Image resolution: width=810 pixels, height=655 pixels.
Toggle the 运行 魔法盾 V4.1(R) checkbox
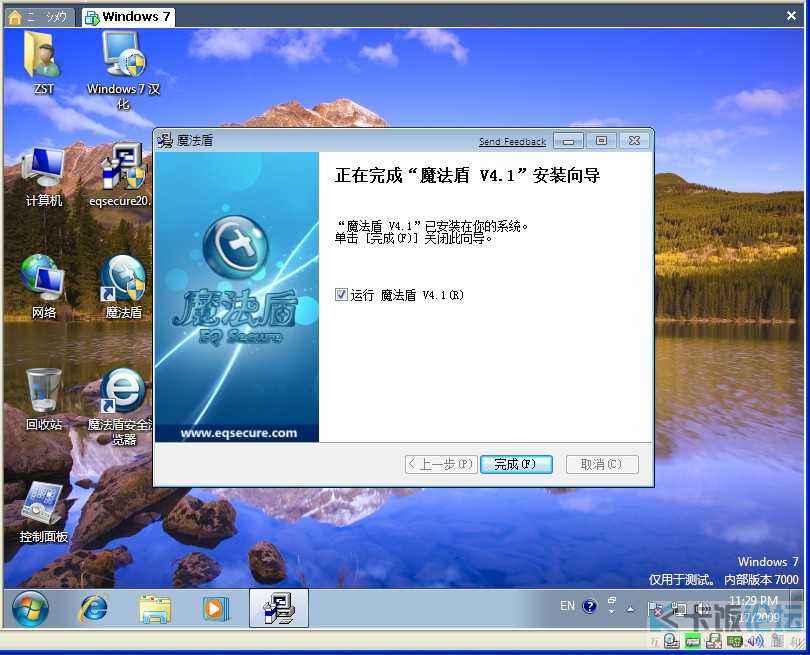[341, 295]
